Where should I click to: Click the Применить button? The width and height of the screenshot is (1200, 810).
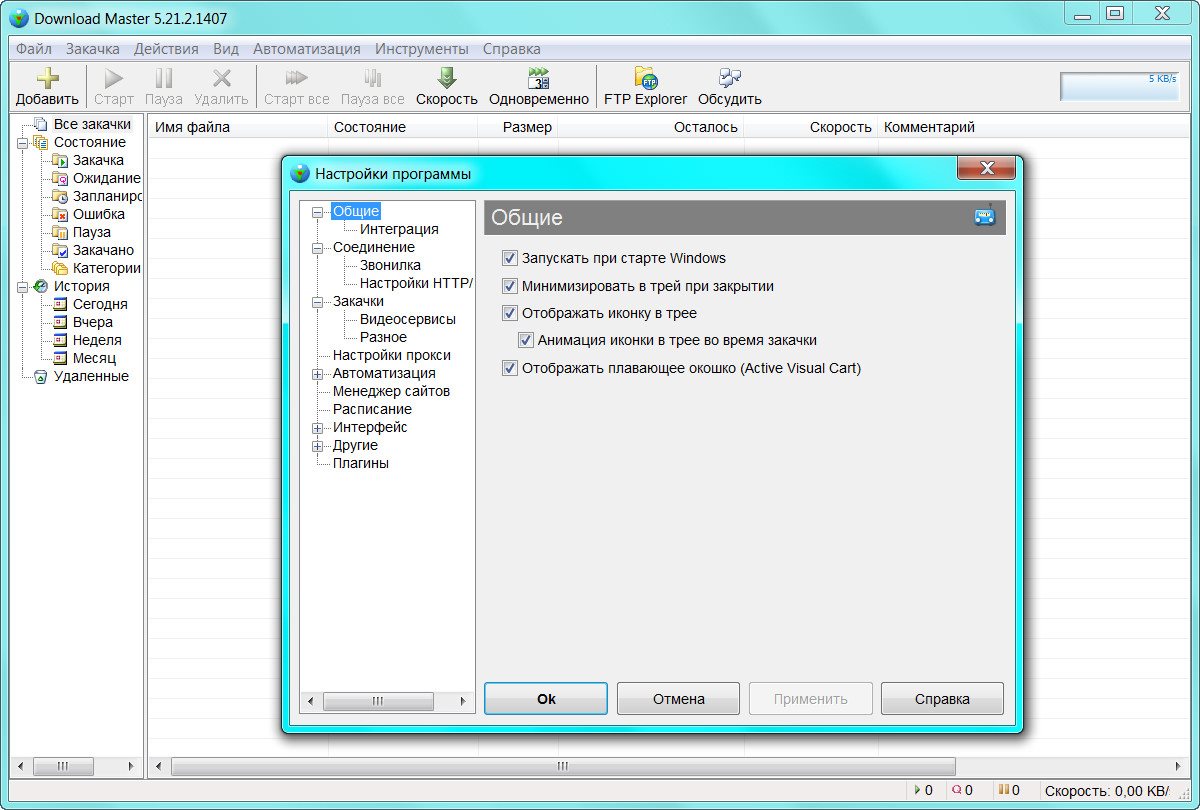811,699
